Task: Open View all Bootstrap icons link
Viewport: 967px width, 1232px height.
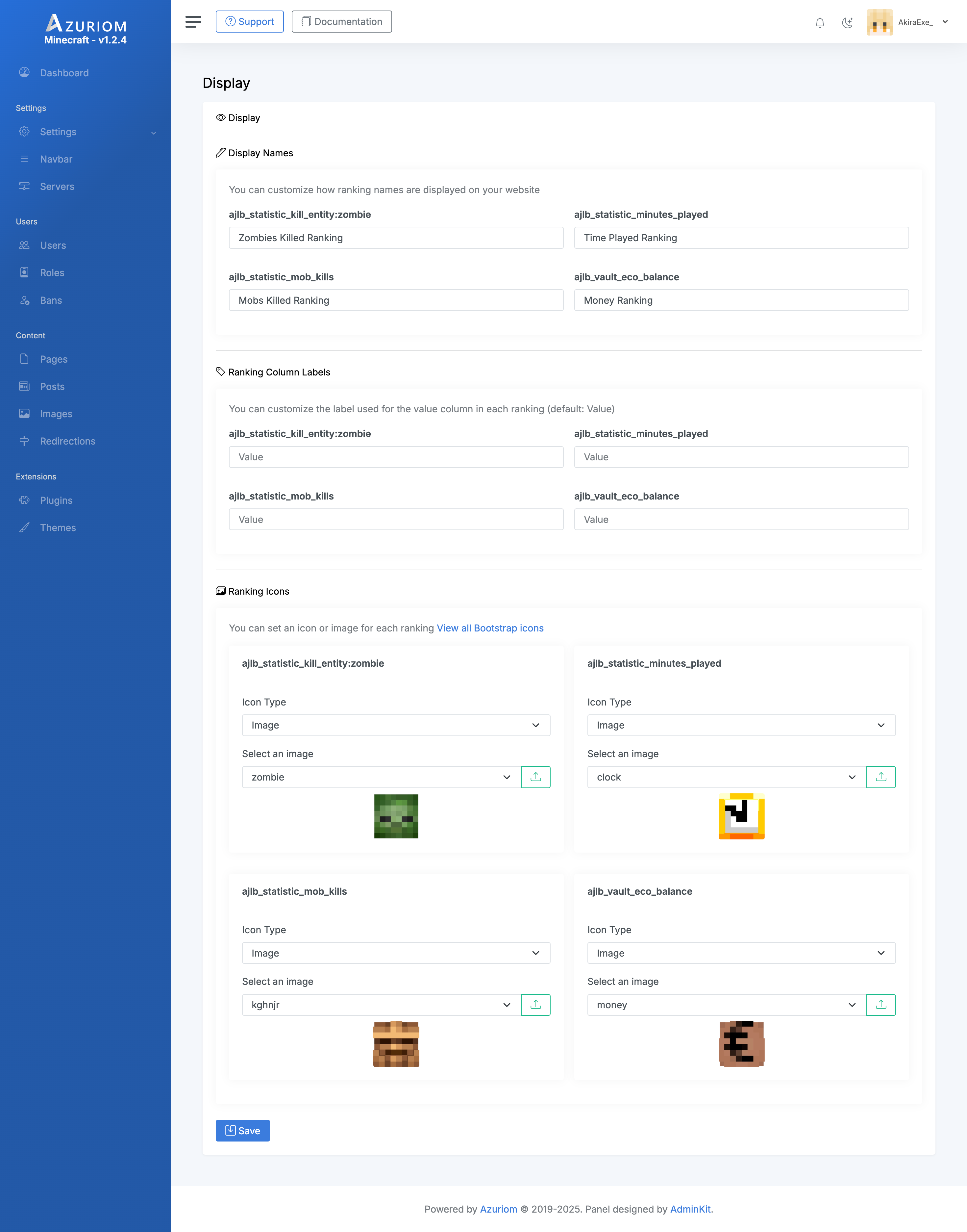Action: (x=490, y=628)
